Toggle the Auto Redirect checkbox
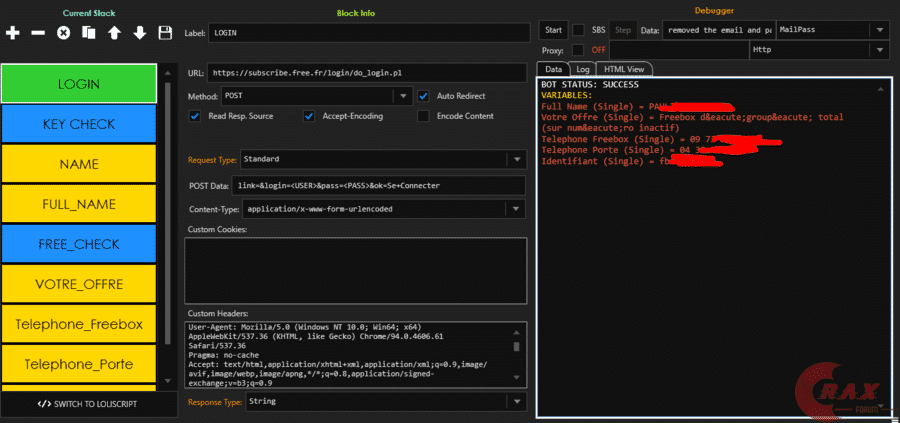This screenshot has width=900, height=423. (x=424, y=96)
